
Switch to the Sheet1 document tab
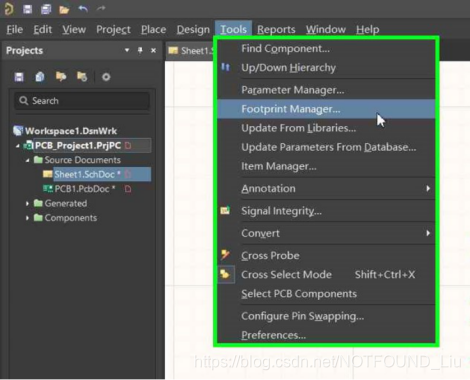click(x=191, y=51)
